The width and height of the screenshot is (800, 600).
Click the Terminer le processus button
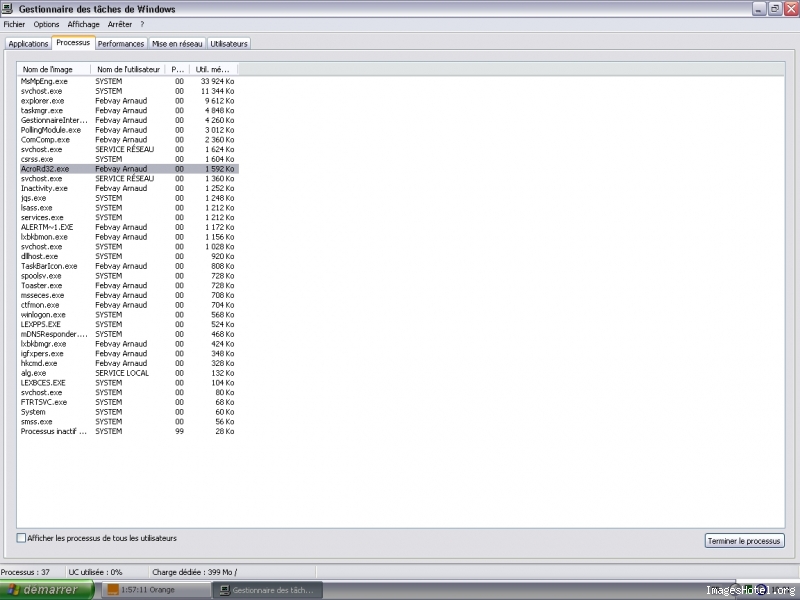(x=744, y=541)
